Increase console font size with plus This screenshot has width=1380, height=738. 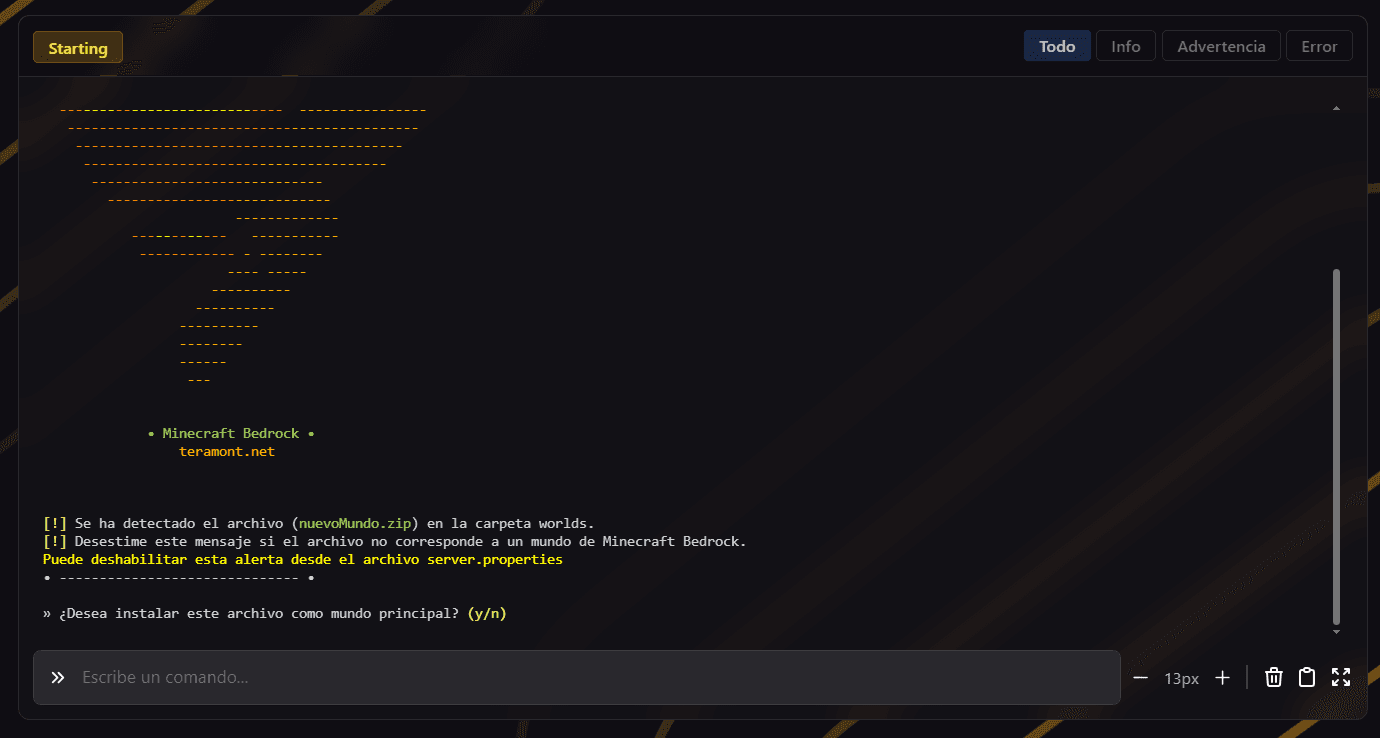click(x=1222, y=678)
